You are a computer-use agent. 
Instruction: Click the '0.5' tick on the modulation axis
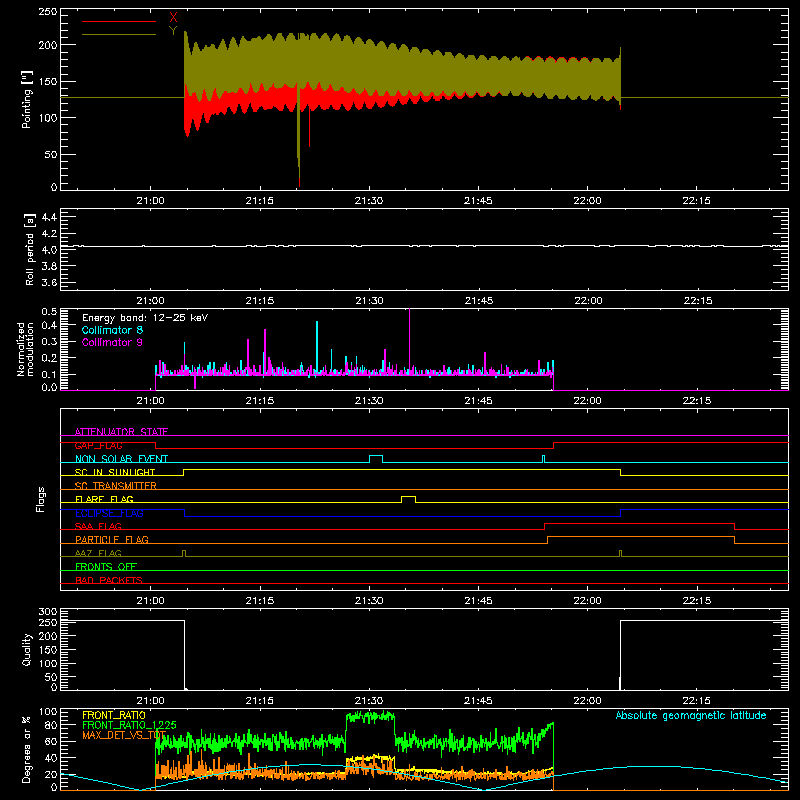click(x=49, y=312)
